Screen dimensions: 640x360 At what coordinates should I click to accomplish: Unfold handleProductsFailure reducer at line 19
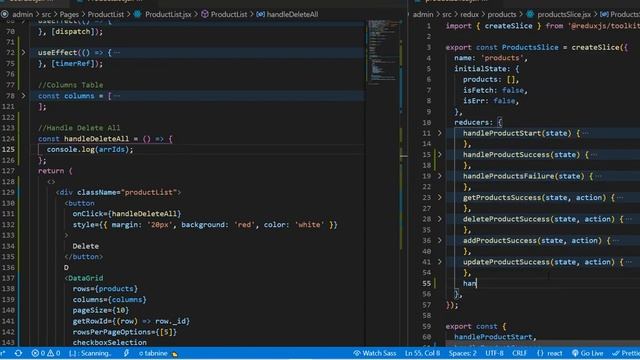(x=440, y=176)
